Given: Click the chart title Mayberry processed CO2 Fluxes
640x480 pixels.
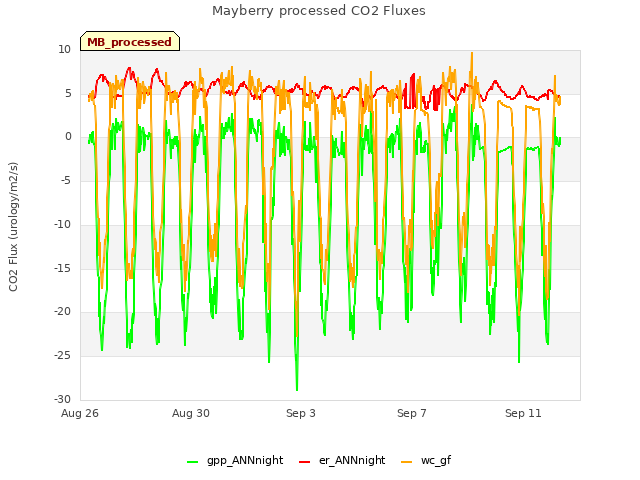Looking at the screenshot, I should pyautogui.click(x=319, y=11).
